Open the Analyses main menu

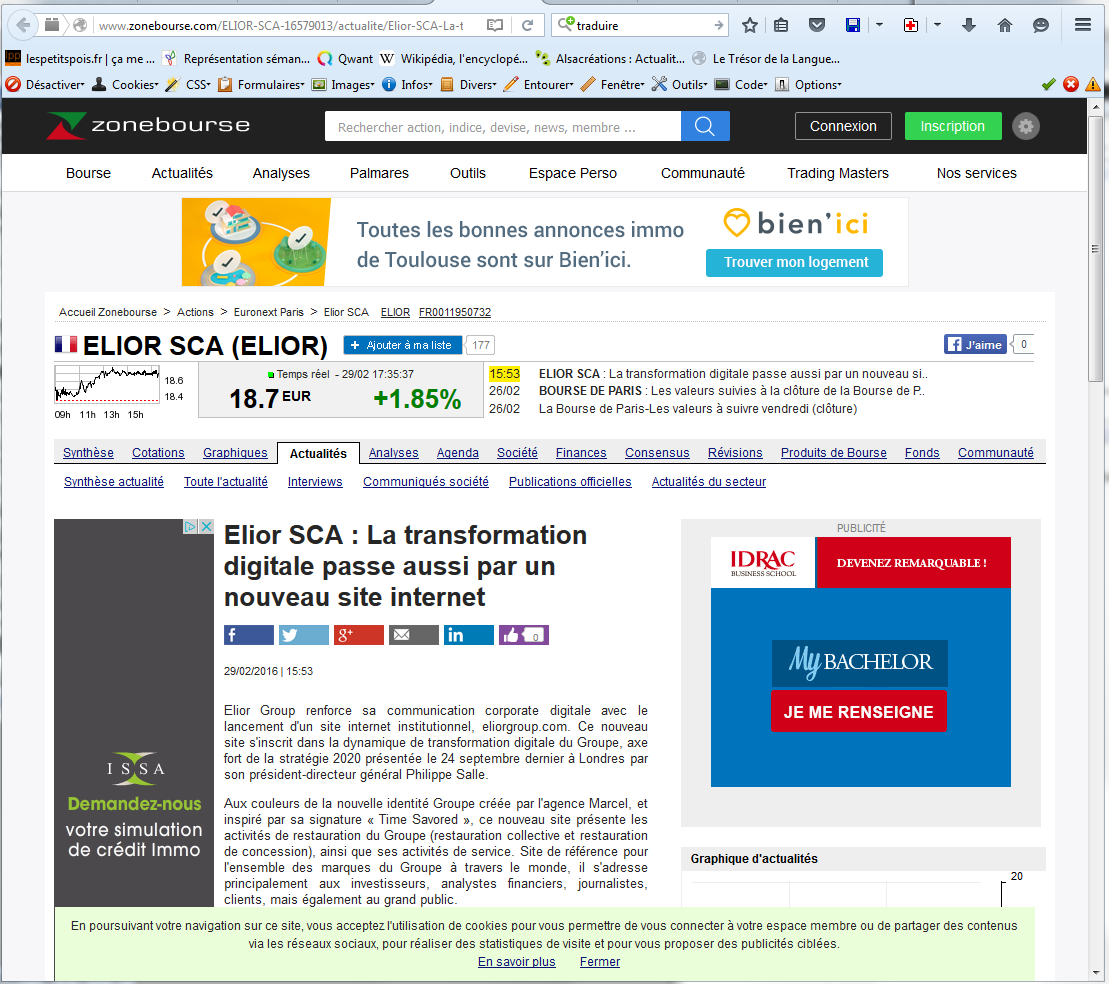[x=281, y=173]
